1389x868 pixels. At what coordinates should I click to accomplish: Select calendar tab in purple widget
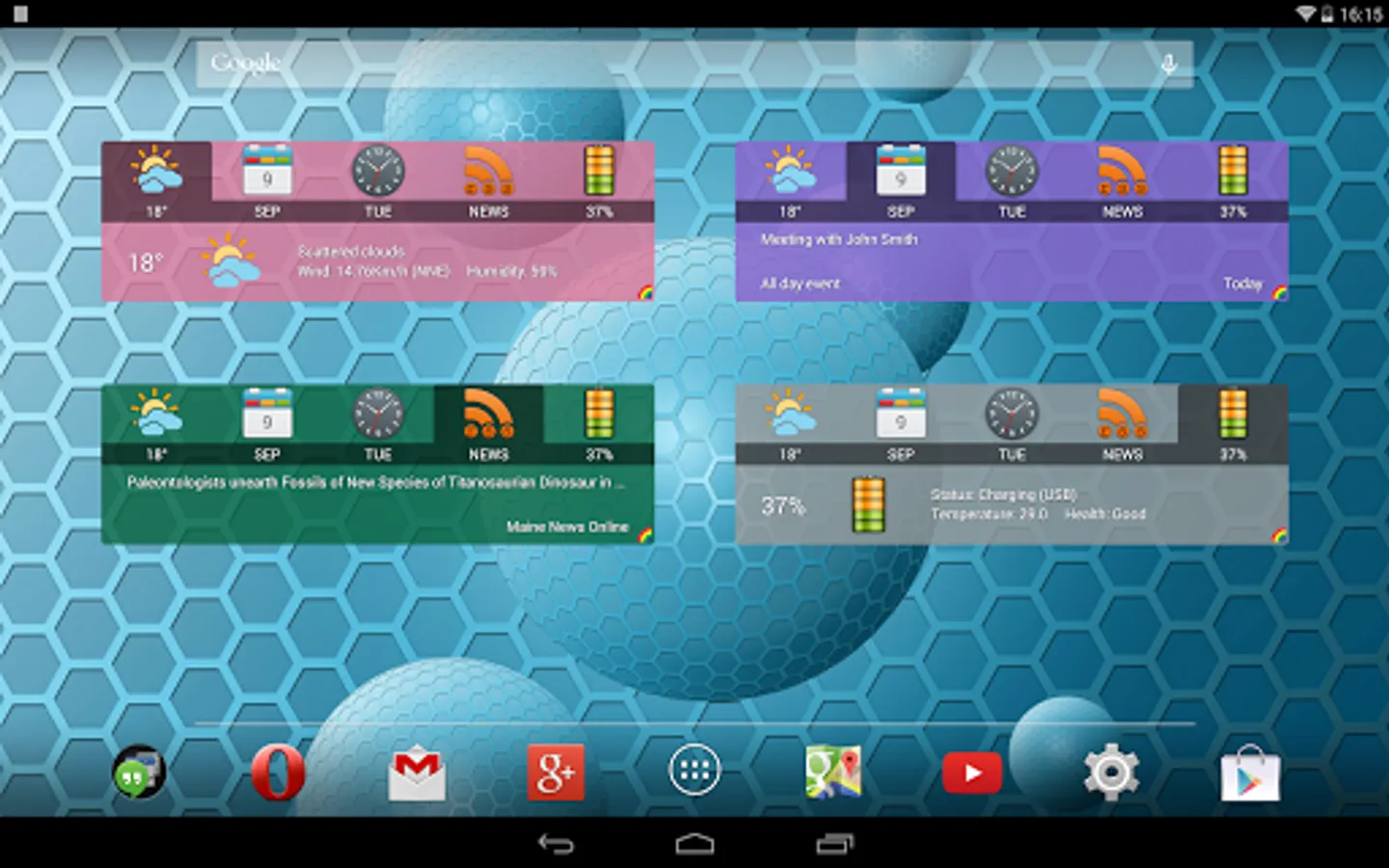coord(901,181)
